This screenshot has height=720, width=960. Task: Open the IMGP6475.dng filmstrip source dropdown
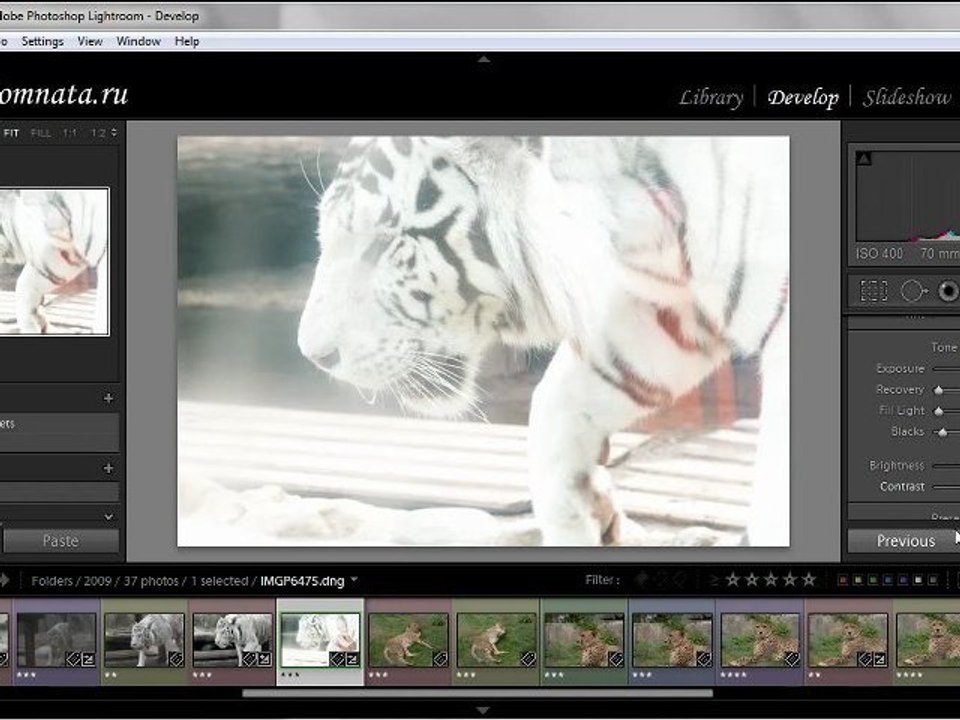(354, 580)
